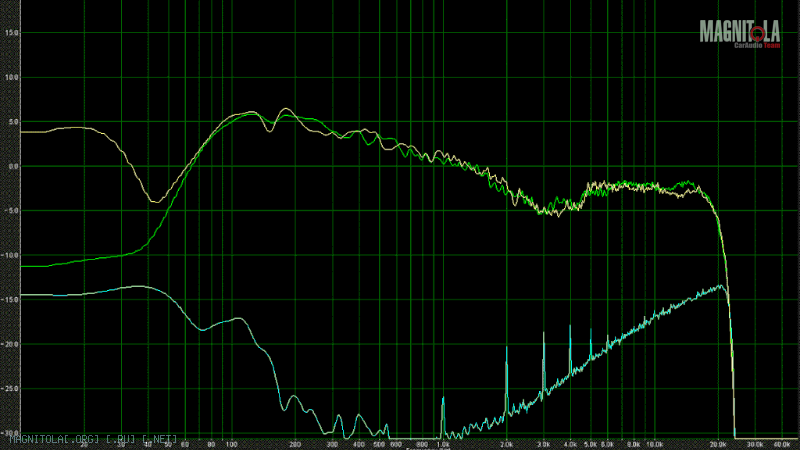800x450 pixels.
Task: Select the -20.0 label on the vertical axis
Action: click(11, 344)
